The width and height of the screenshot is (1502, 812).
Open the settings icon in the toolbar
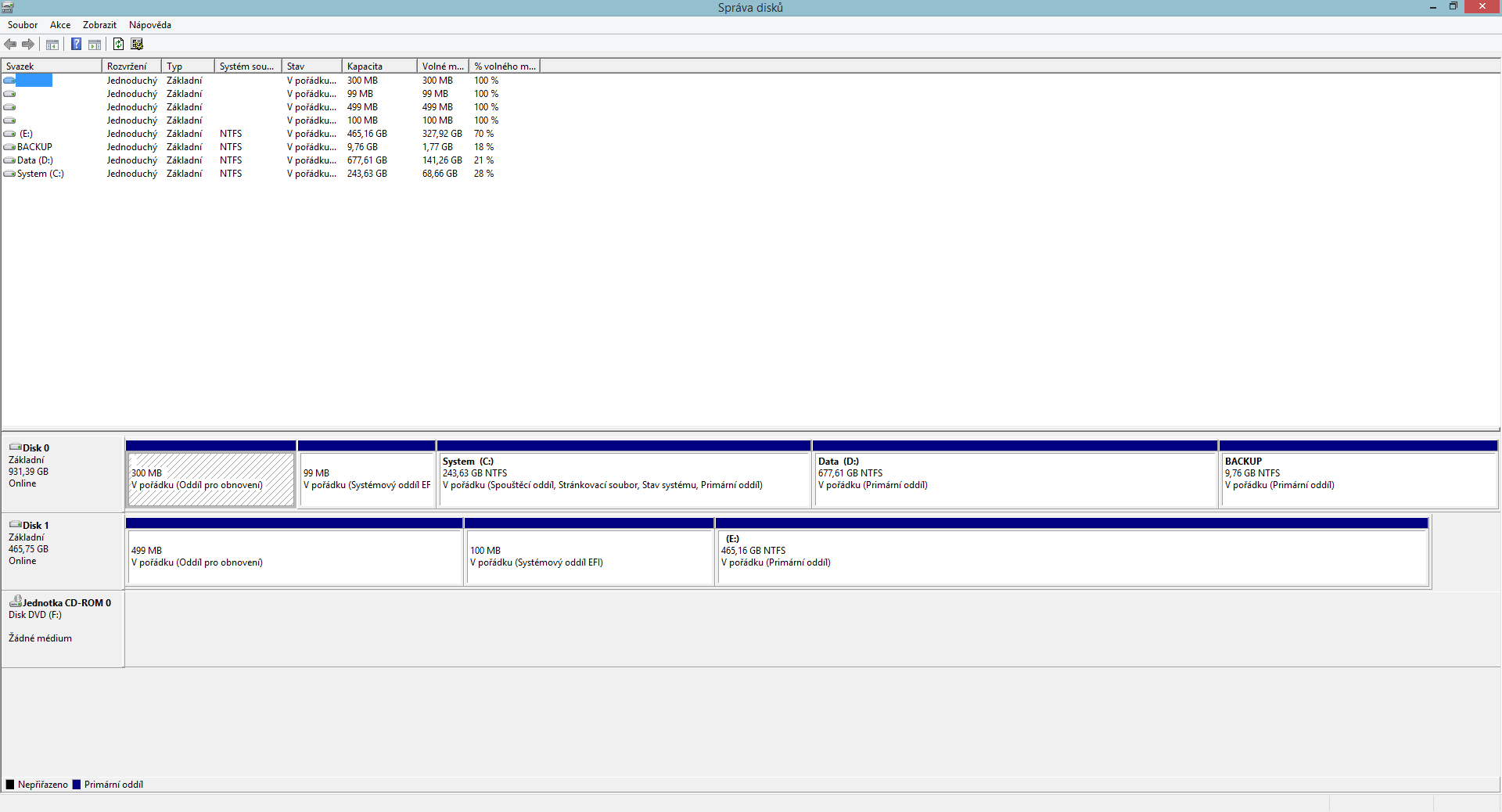click(x=137, y=45)
